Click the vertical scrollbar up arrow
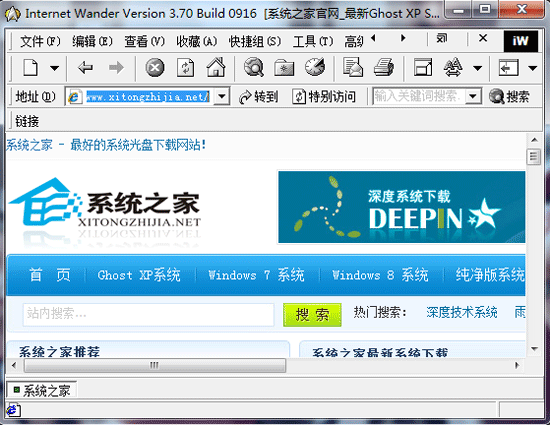Viewport: 550px width, 425px height. 534,140
